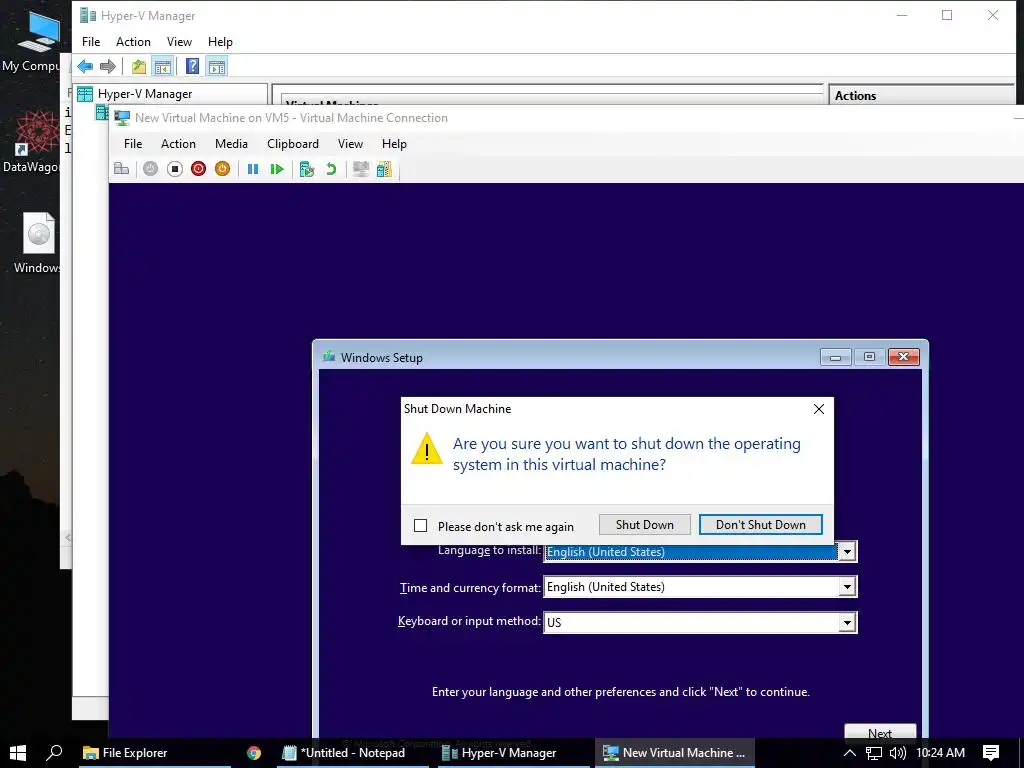The image size is (1024, 768).
Task: Close the Shut Down Machine dialog
Action: tap(818, 409)
